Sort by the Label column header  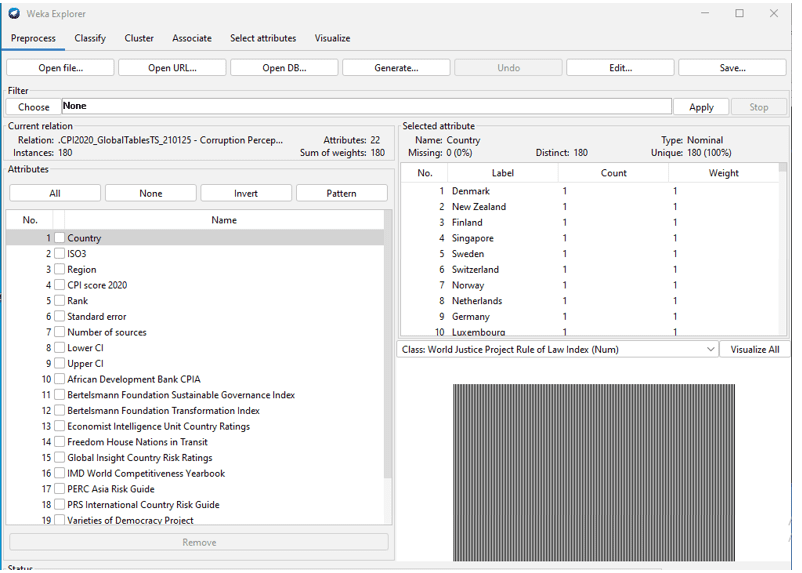tap(503, 173)
